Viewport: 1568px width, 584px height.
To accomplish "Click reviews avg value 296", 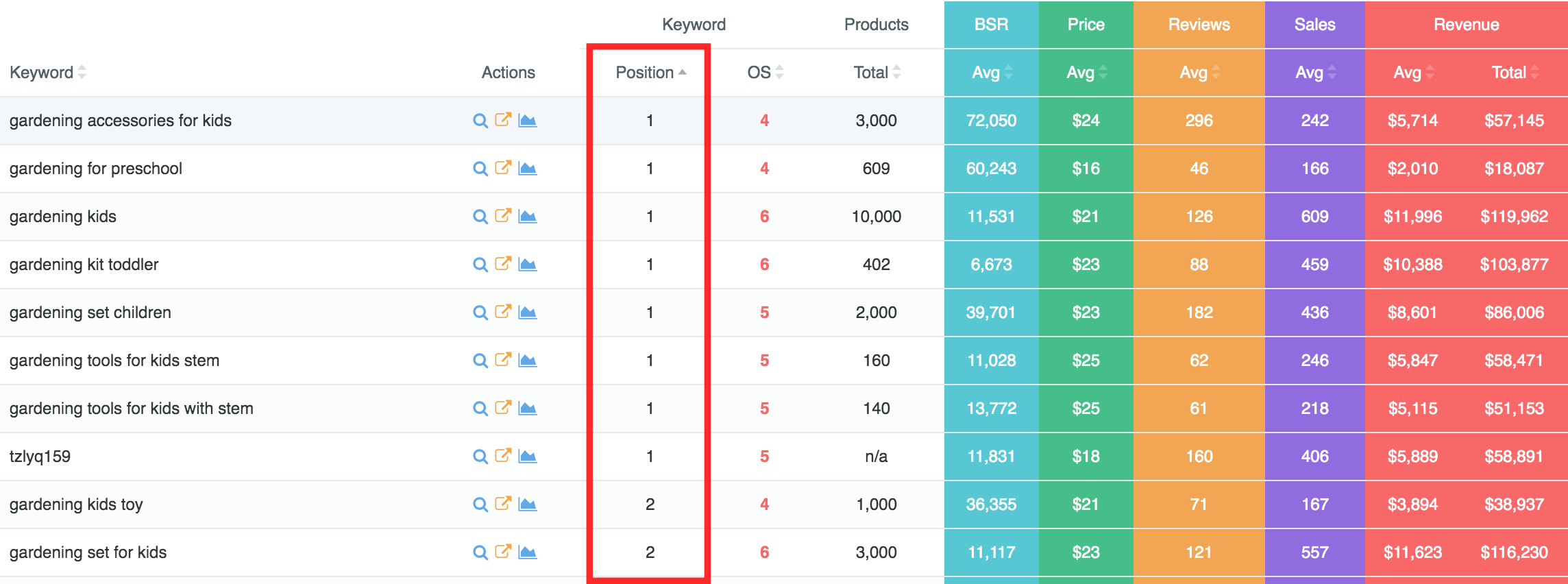I will 1199,121.
